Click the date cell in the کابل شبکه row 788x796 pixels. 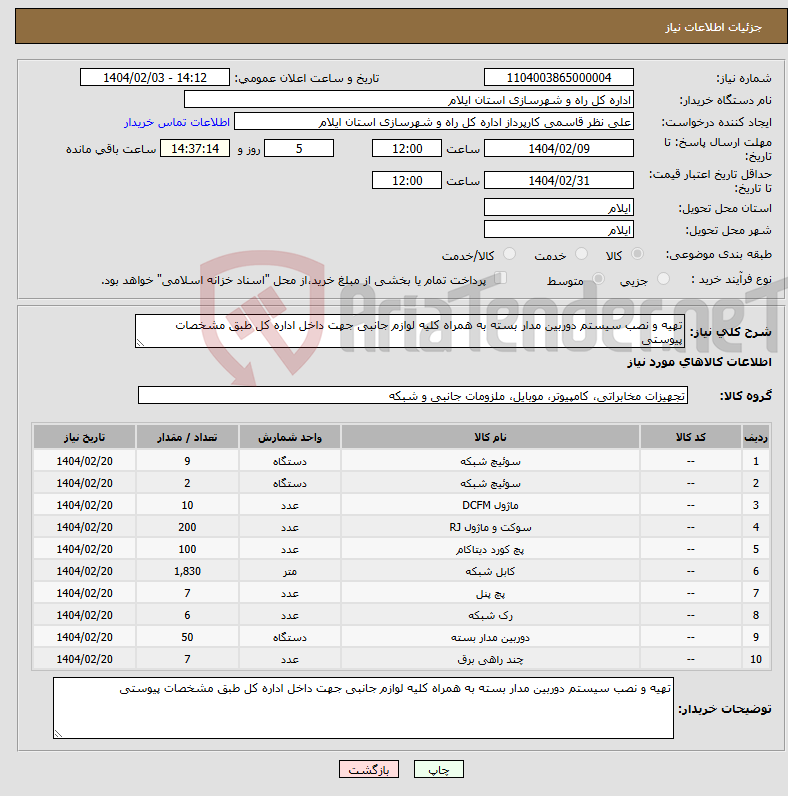(84, 572)
